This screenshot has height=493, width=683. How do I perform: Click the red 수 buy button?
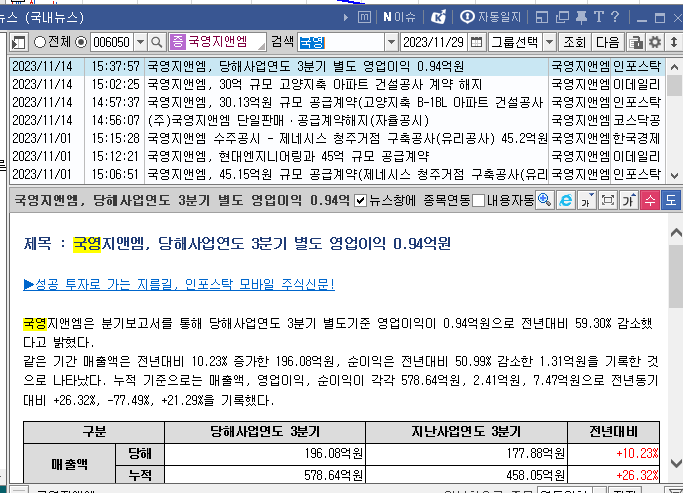pos(650,200)
